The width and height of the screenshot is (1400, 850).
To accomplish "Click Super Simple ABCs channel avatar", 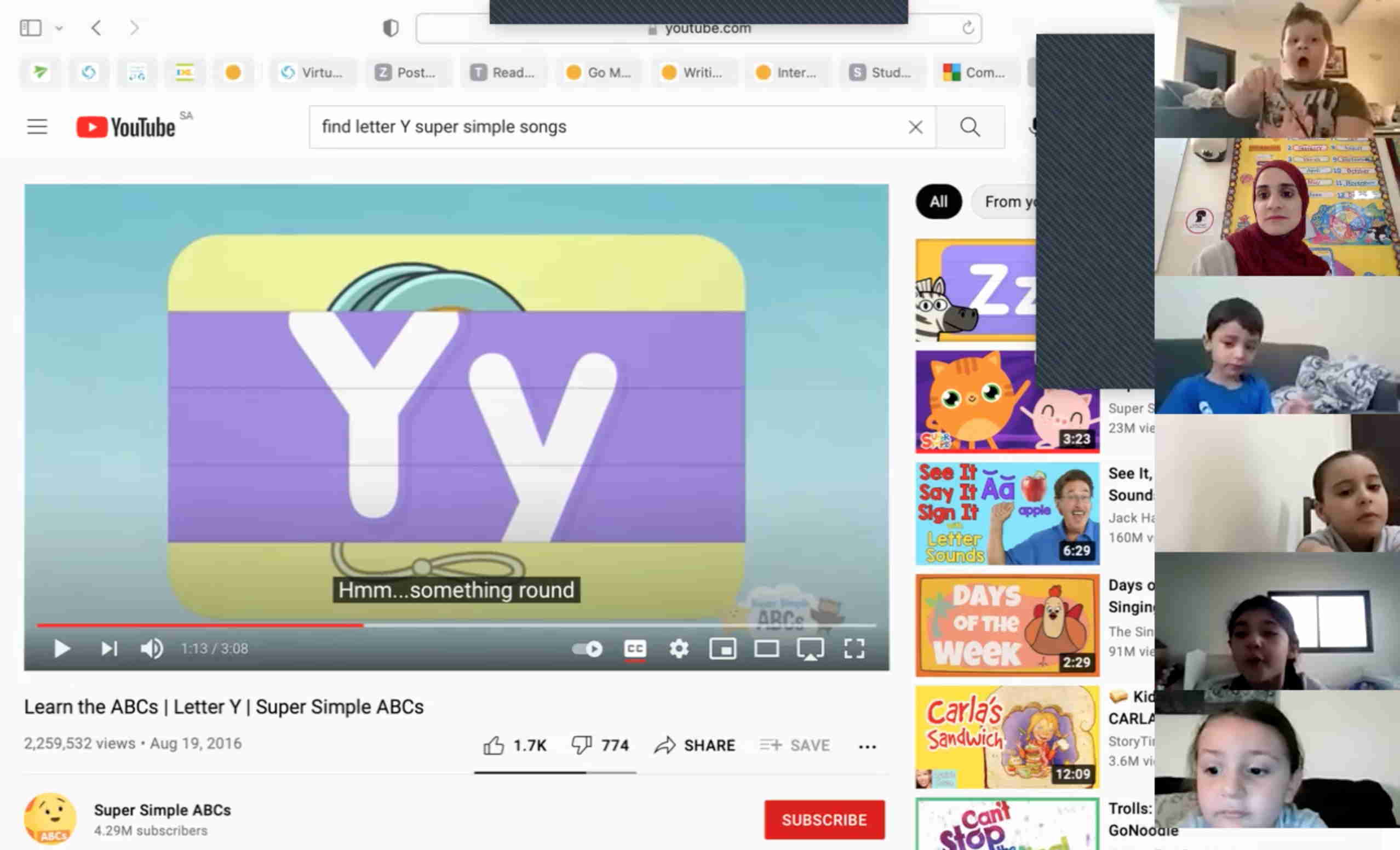I will coord(50,819).
